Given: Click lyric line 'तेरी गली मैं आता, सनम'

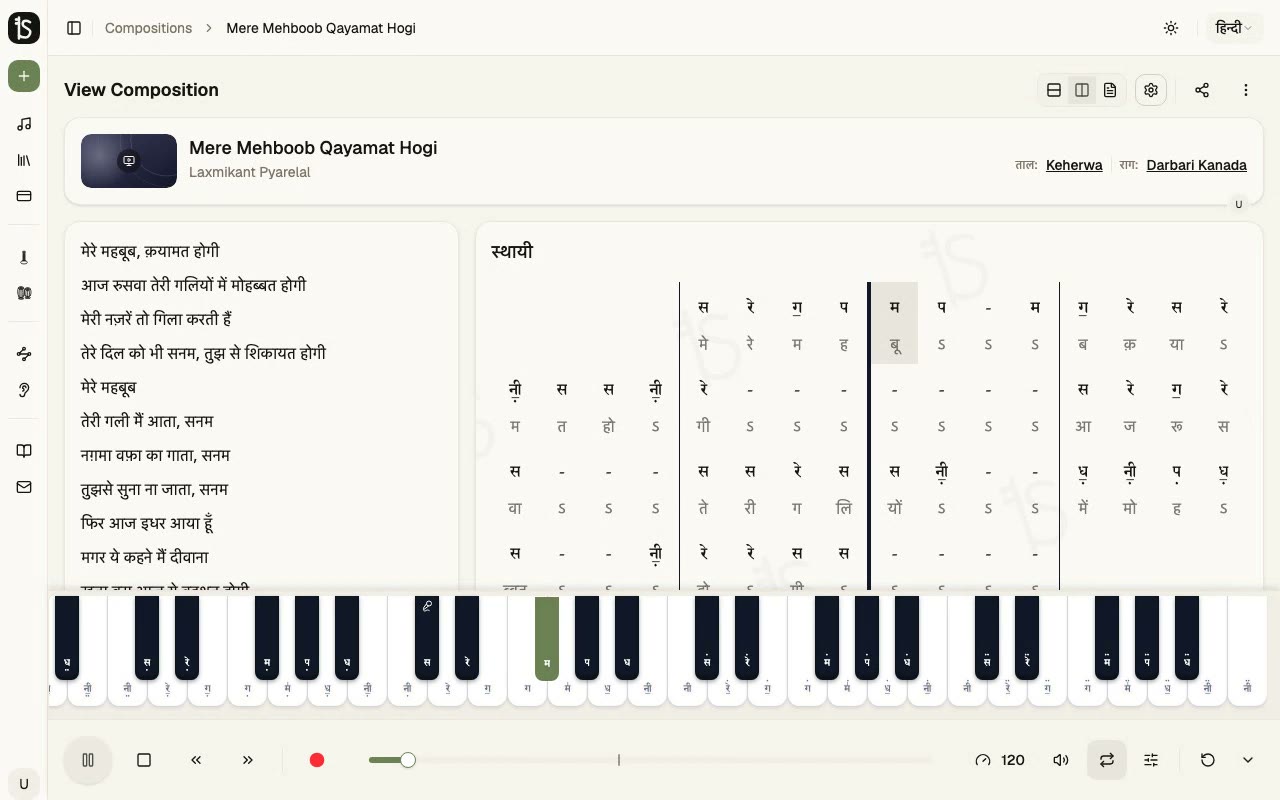Looking at the screenshot, I should pyautogui.click(x=147, y=421).
